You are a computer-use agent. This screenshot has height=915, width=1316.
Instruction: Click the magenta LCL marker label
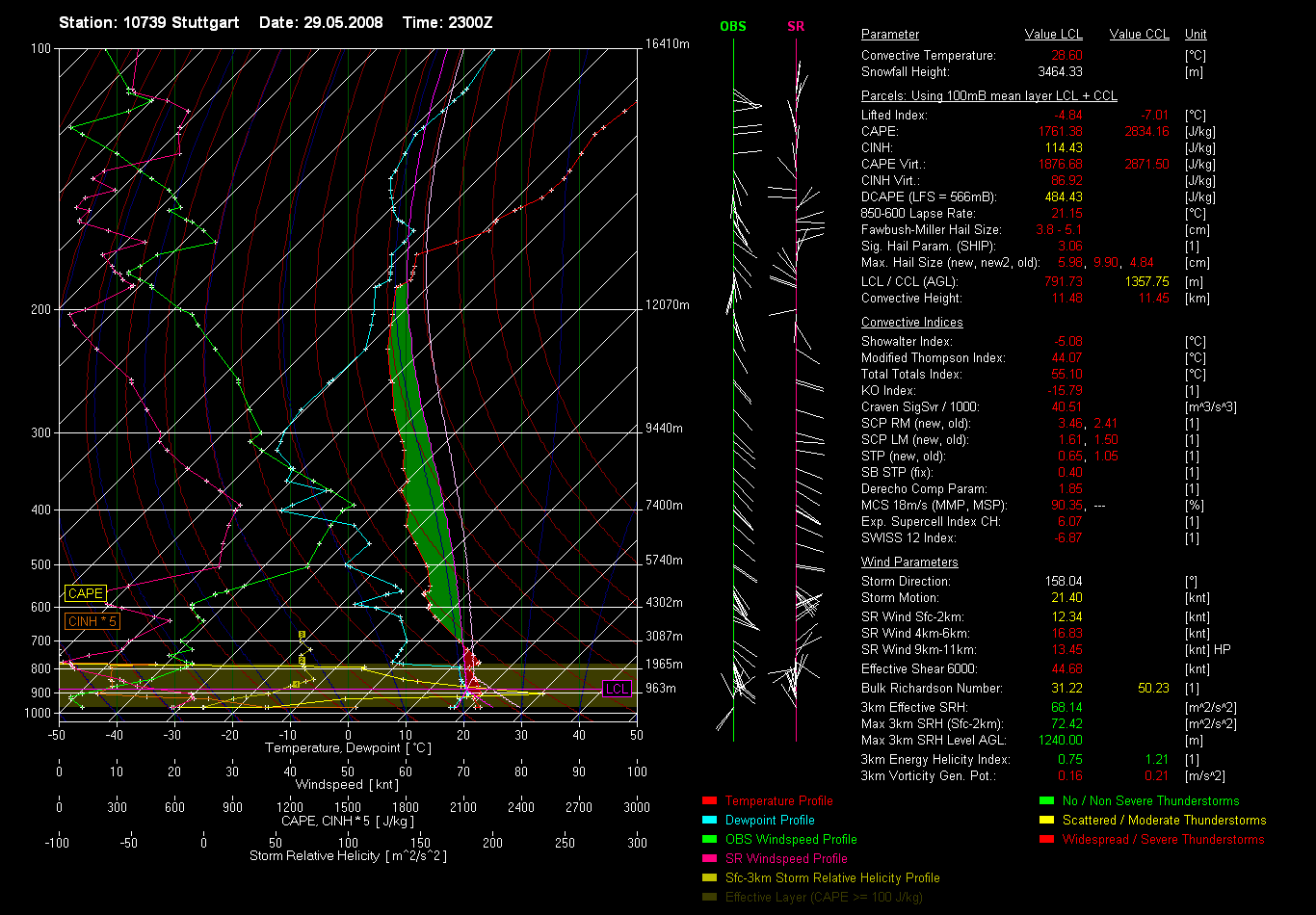617,689
